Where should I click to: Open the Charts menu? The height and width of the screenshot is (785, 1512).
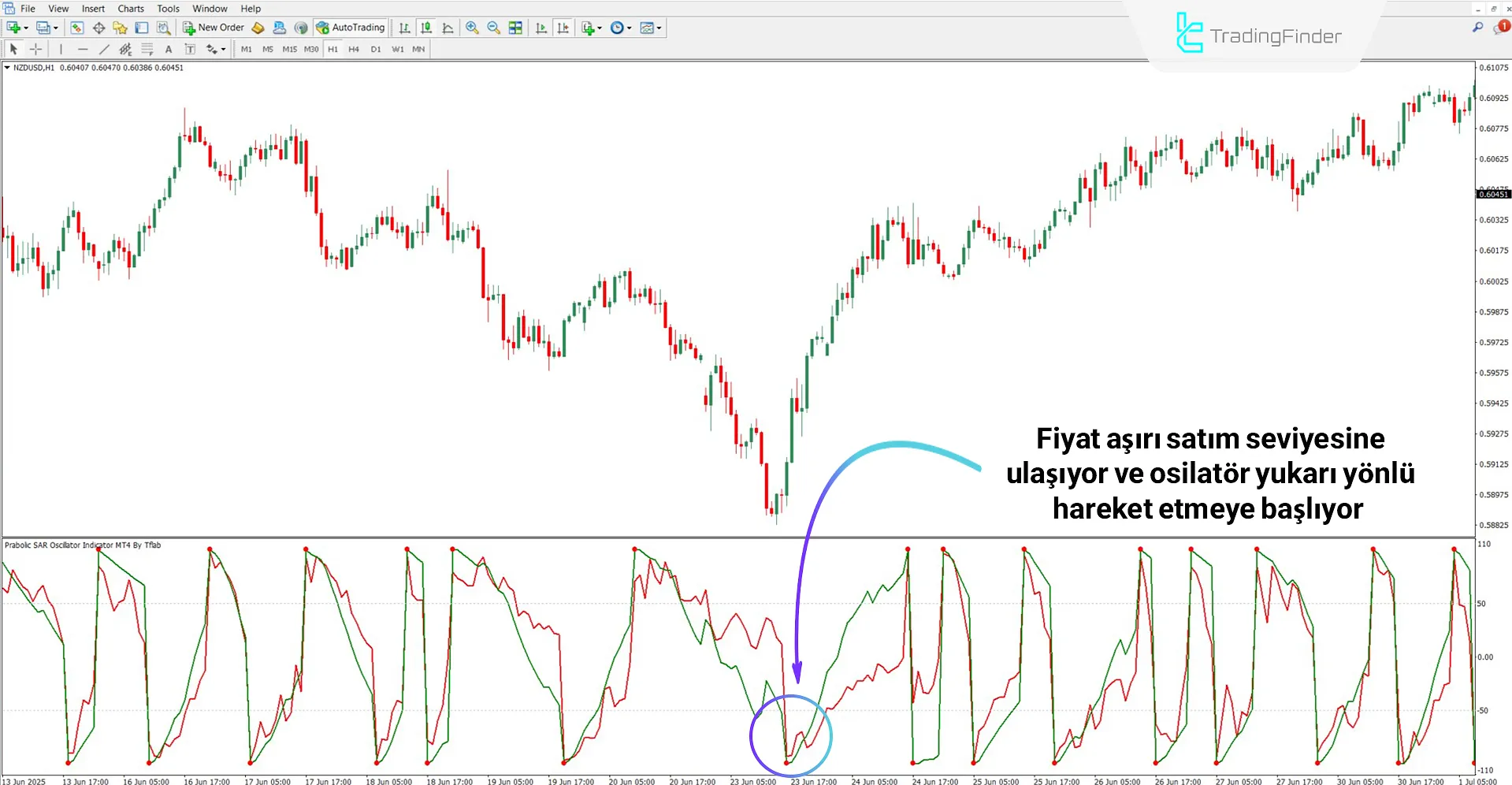[131, 9]
